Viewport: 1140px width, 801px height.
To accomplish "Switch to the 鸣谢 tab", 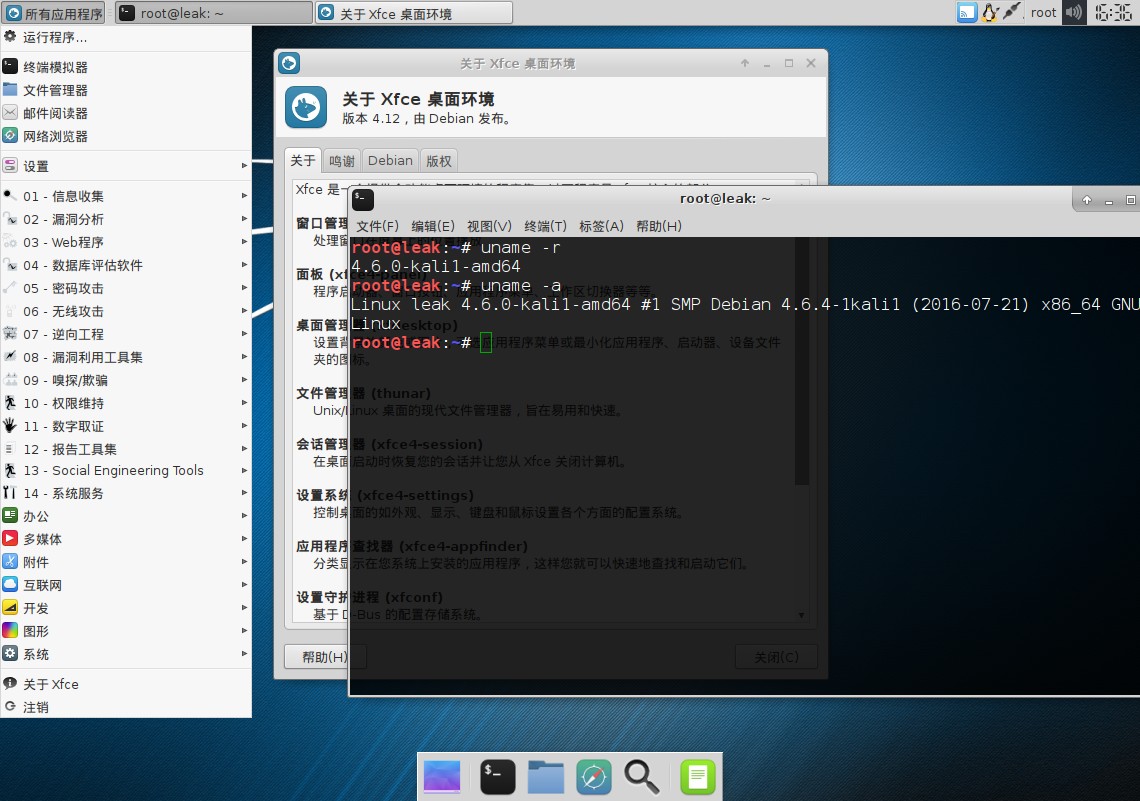I will point(342,161).
